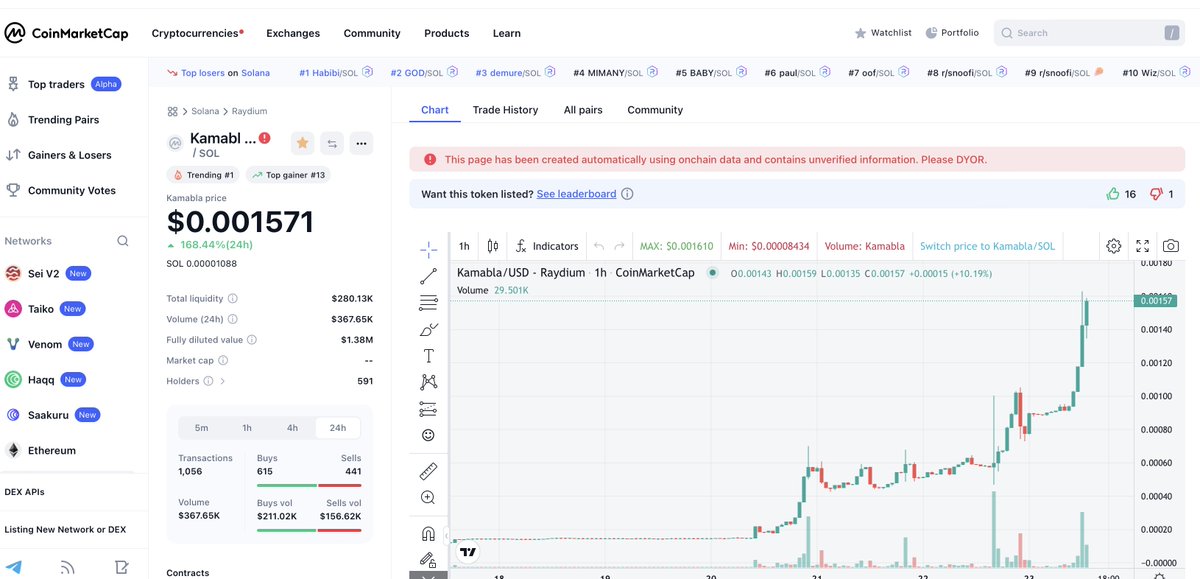
Task: Open the Learn menu
Action: click(506, 33)
